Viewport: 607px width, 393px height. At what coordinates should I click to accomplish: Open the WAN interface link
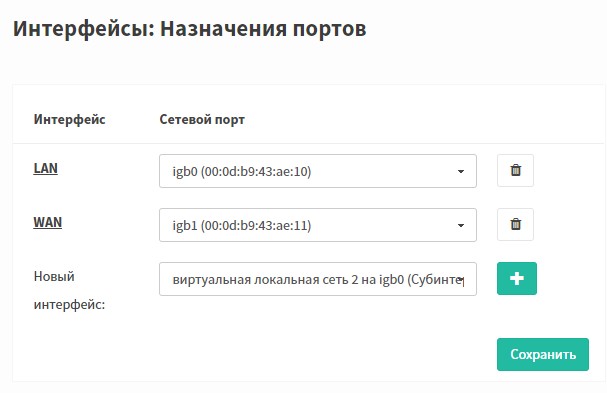click(x=48, y=223)
